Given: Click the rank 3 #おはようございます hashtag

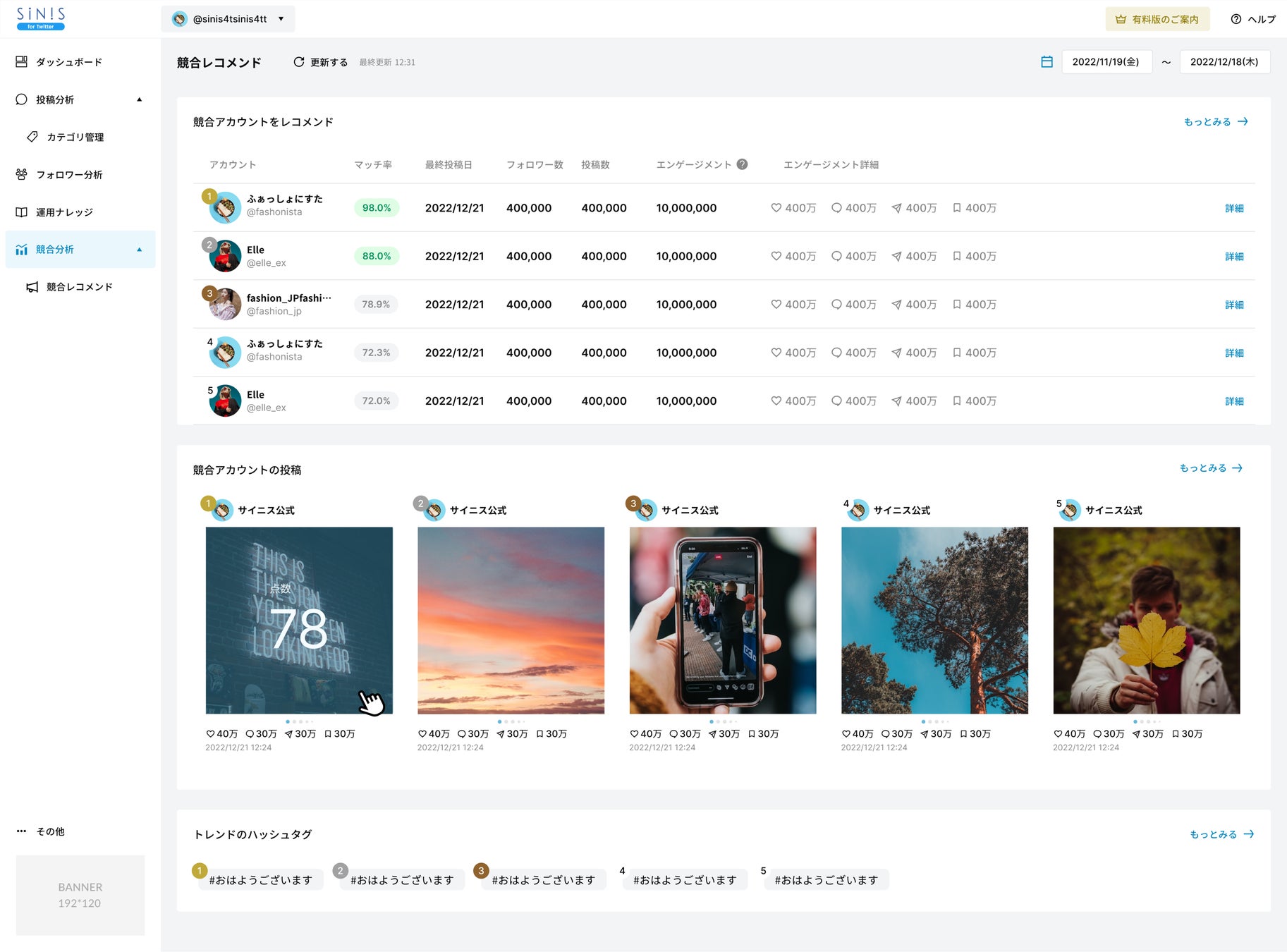Looking at the screenshot, I should point(543,880).
